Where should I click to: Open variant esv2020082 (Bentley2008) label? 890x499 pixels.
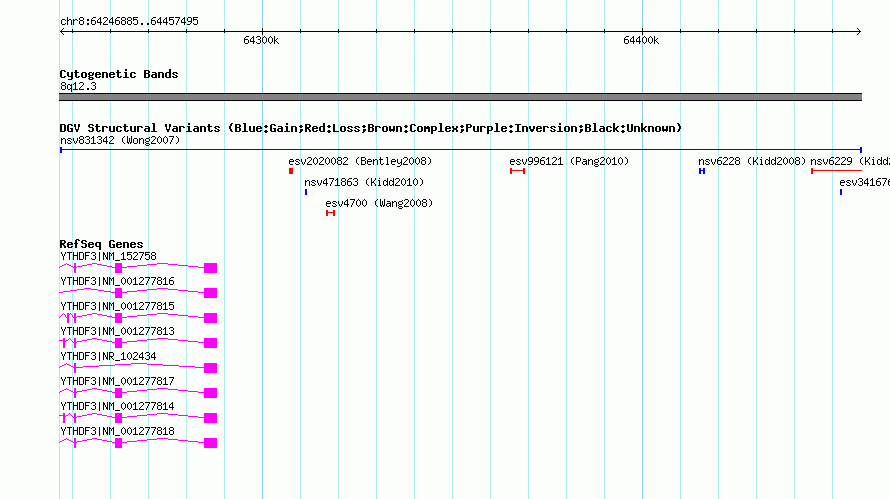(x=360, y=161)
